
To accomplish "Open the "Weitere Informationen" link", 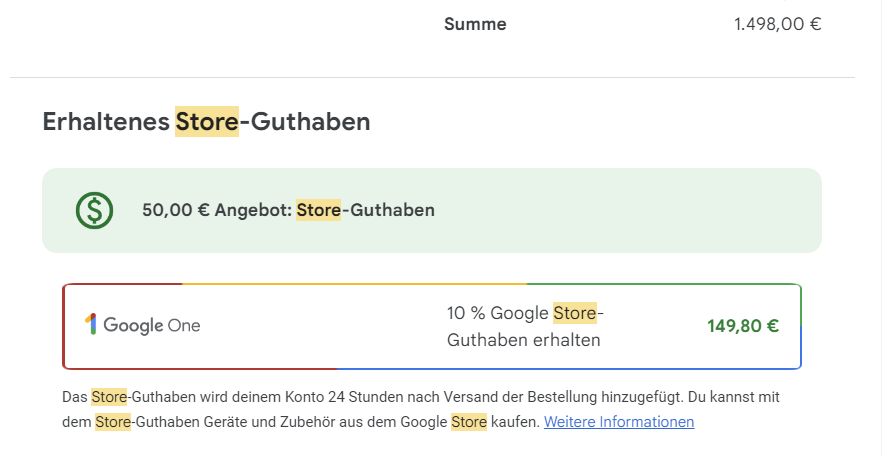I will (618, 422).
